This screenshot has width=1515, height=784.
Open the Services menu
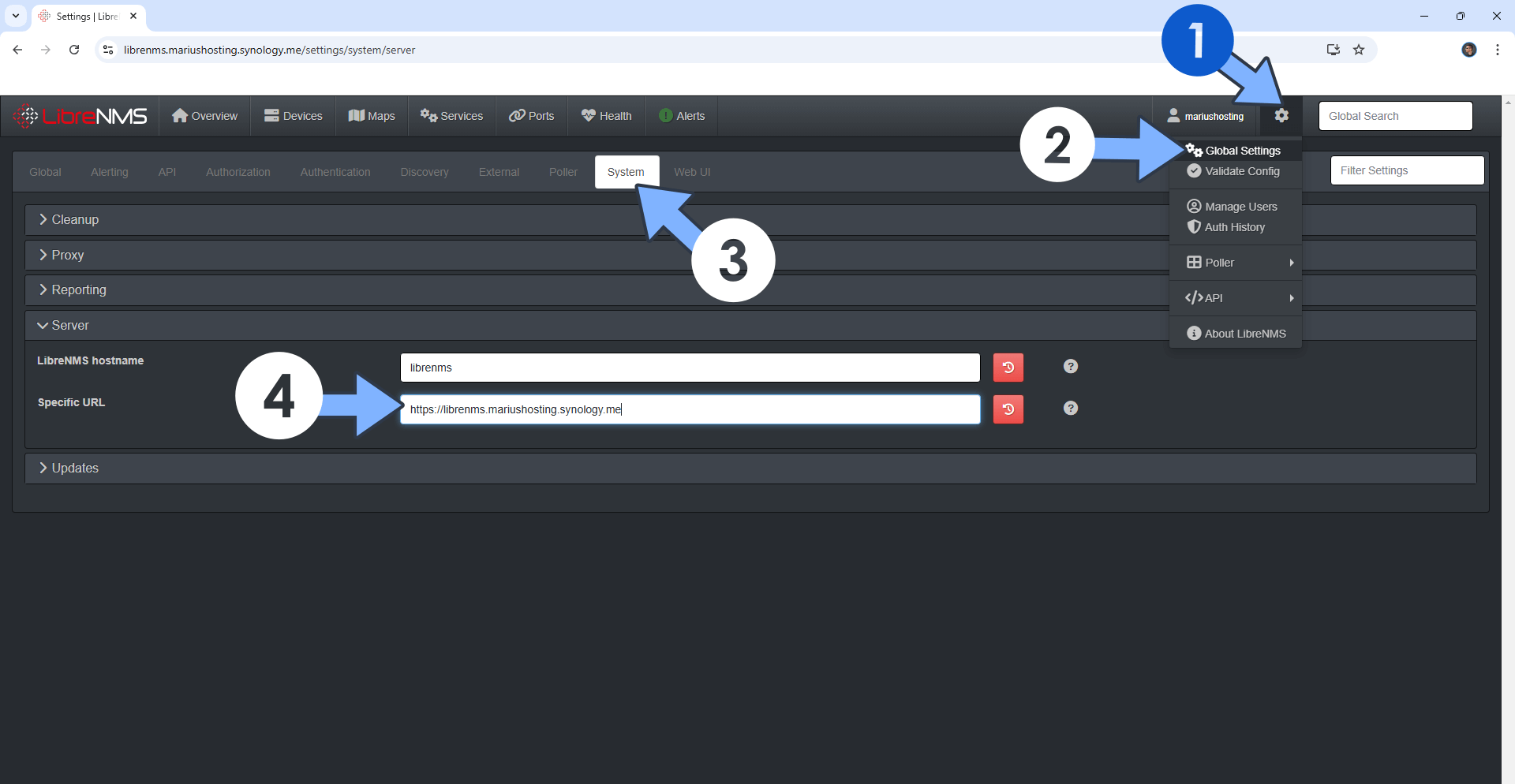click(451, 116)
